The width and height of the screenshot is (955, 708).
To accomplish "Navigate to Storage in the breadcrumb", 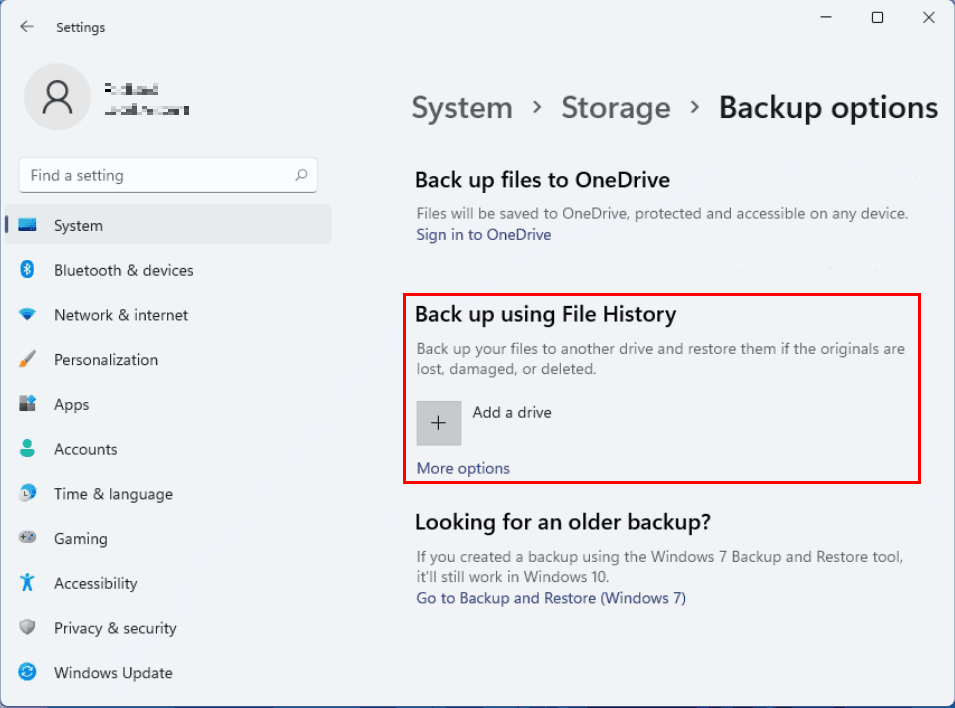I will click(x=615, y=108).
